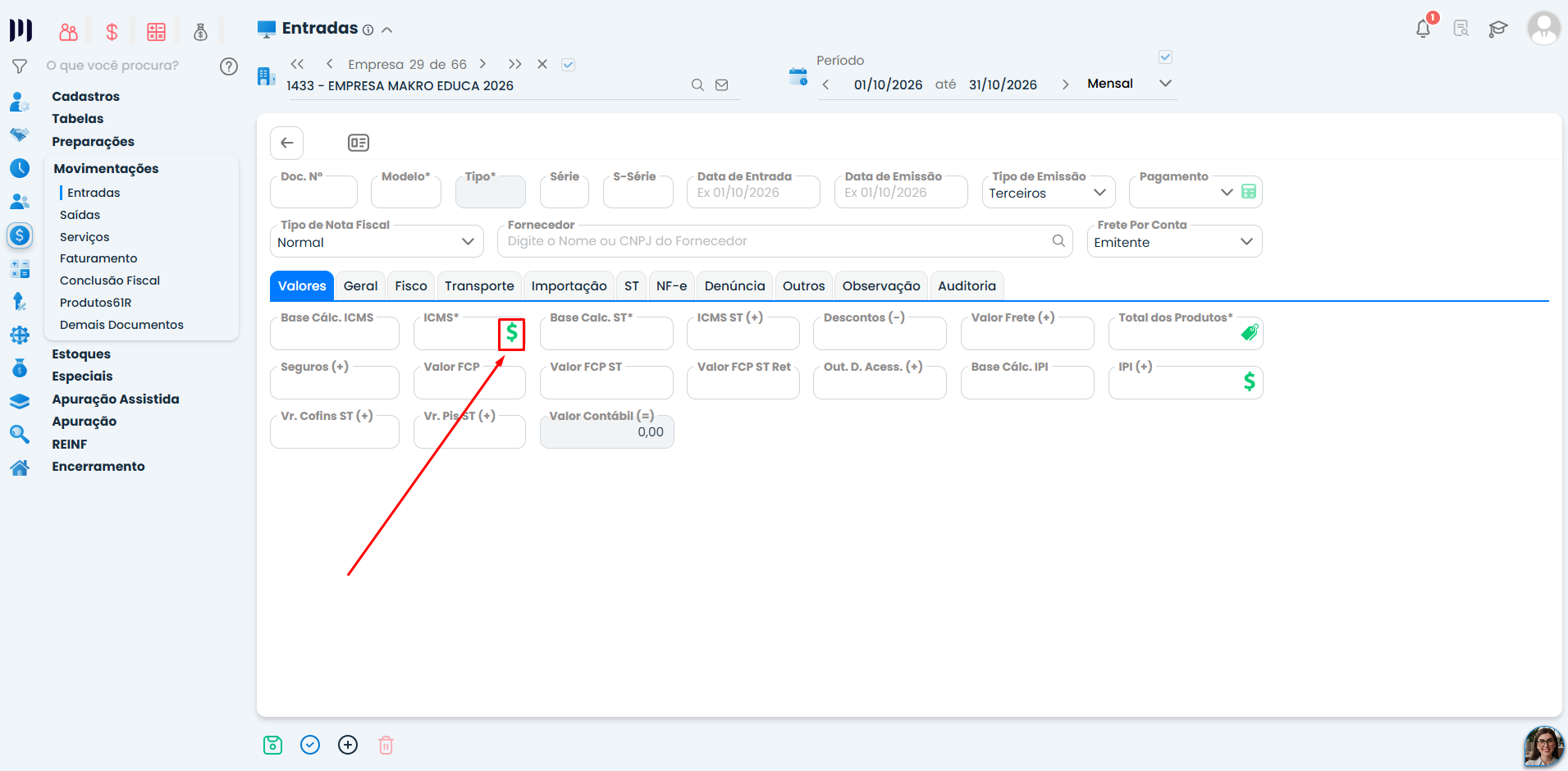Click the IPI dollar calculation icon
The height and width of the screenshot is (771, 1568).
(1249, 381)
